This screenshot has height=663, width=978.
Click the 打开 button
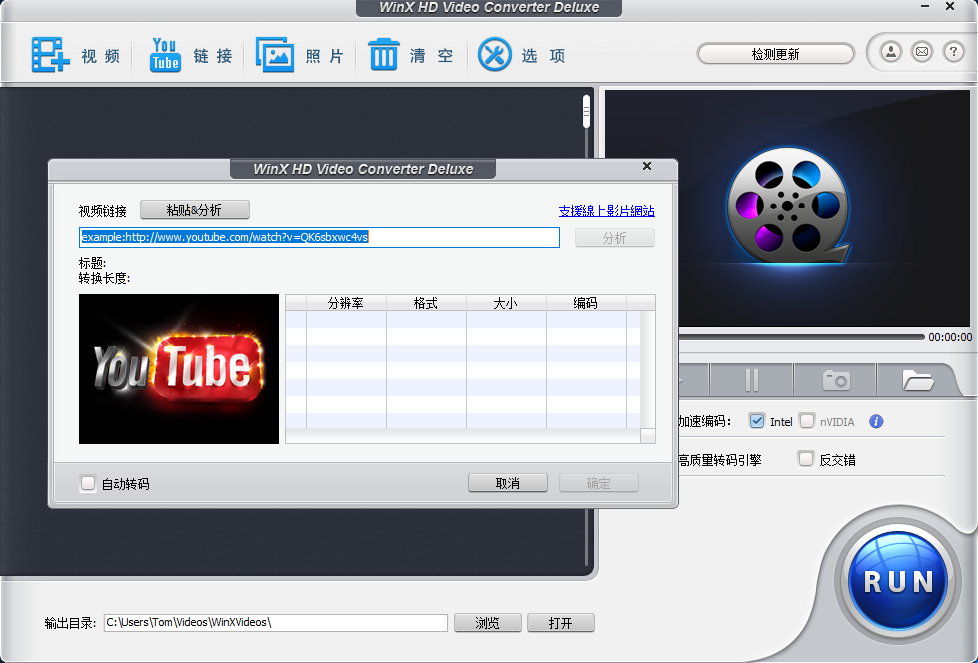coord(561,622)
